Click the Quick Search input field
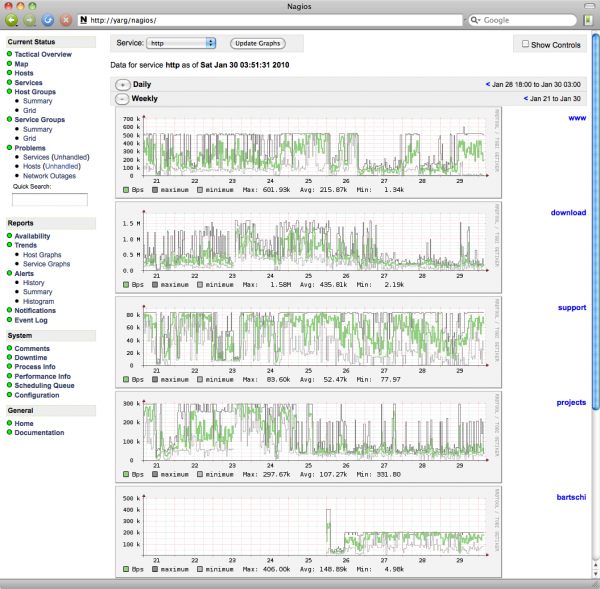The height and width of the screenshot is (589, 600). 49,200
